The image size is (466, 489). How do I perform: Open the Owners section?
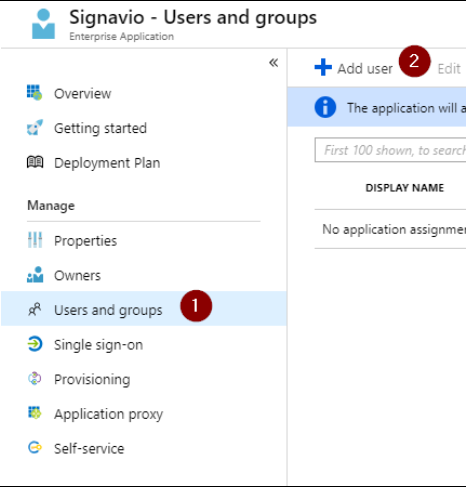point(77,276)
